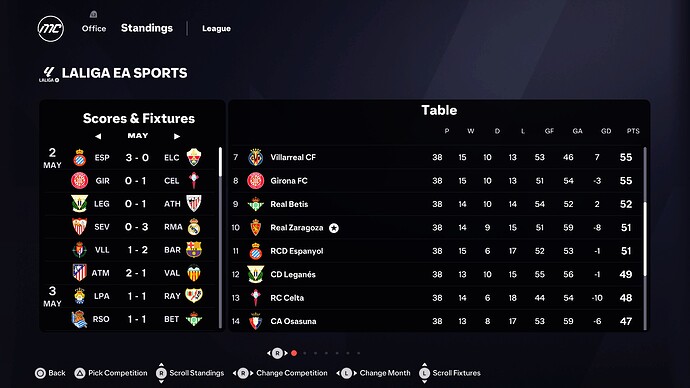Click the FC Barcelona crest in fixtures
Screen dimensions: 690x388
point(194,250)
